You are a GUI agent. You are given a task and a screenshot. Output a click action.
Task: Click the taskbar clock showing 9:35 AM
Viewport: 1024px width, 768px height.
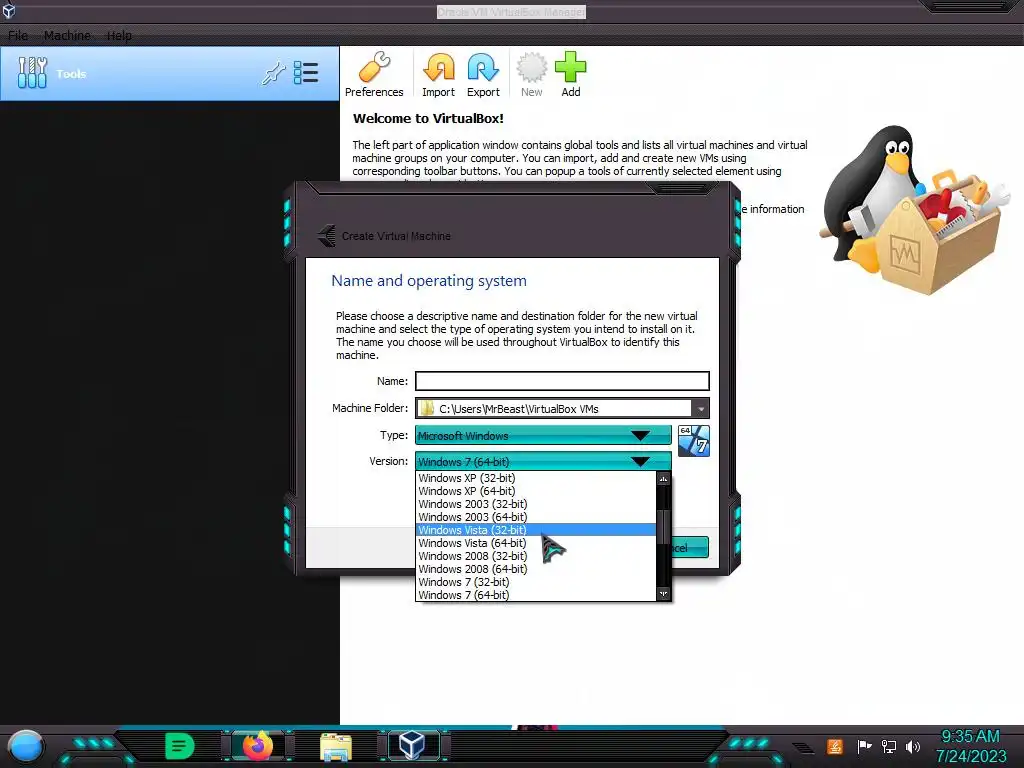pyautogui.click(x=970, y=746)
